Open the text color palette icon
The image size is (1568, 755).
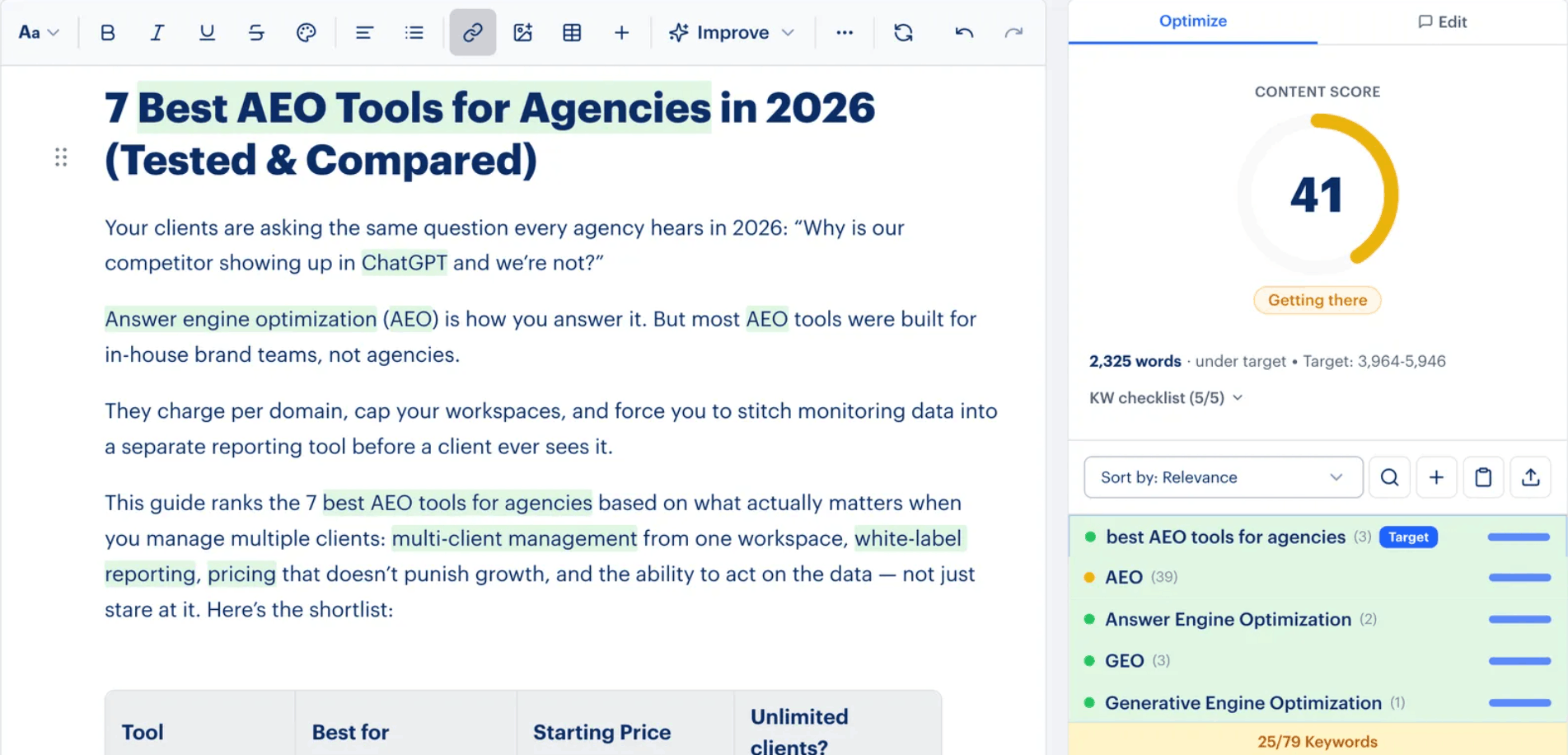(306, 33)
